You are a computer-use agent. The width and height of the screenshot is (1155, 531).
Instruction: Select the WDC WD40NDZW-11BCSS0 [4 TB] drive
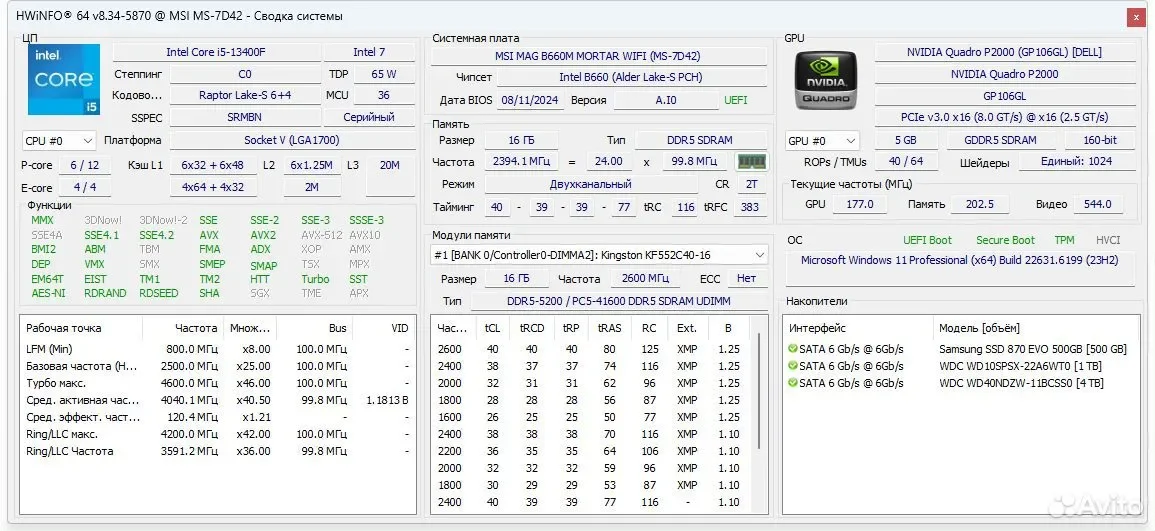click(960, 383)
